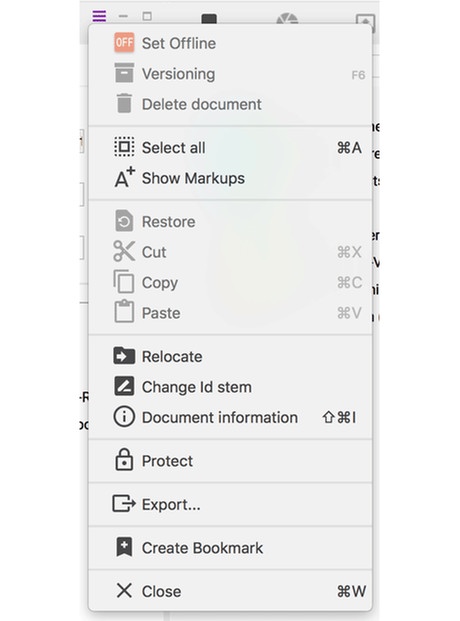460x621 pixels.
Task: Click the Relocate folder-arrow icon
Action: 124,356
